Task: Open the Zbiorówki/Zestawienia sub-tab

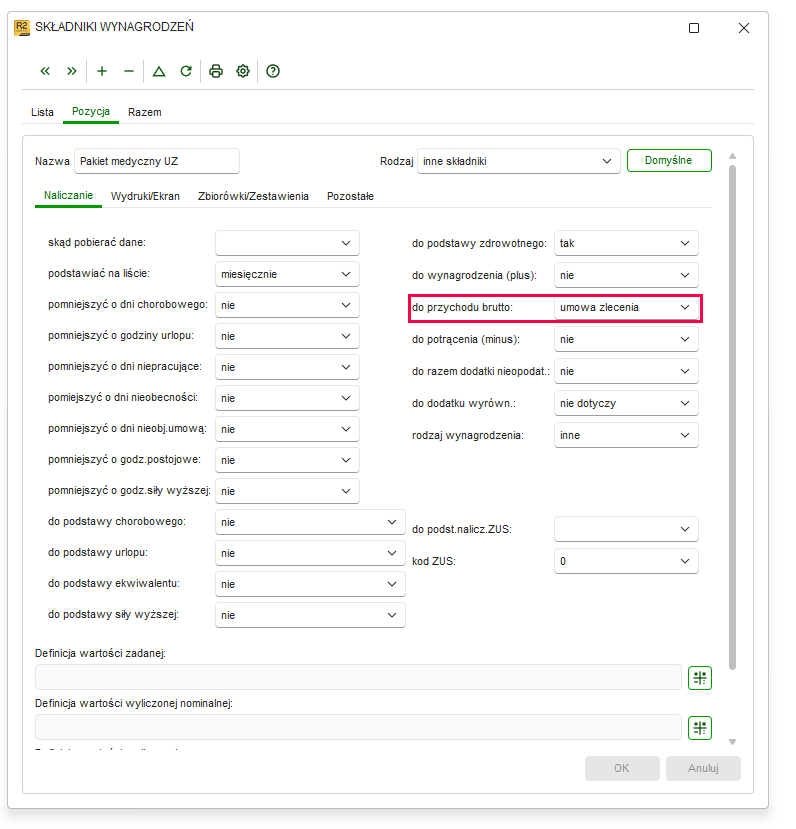Action: pos(253,196)
